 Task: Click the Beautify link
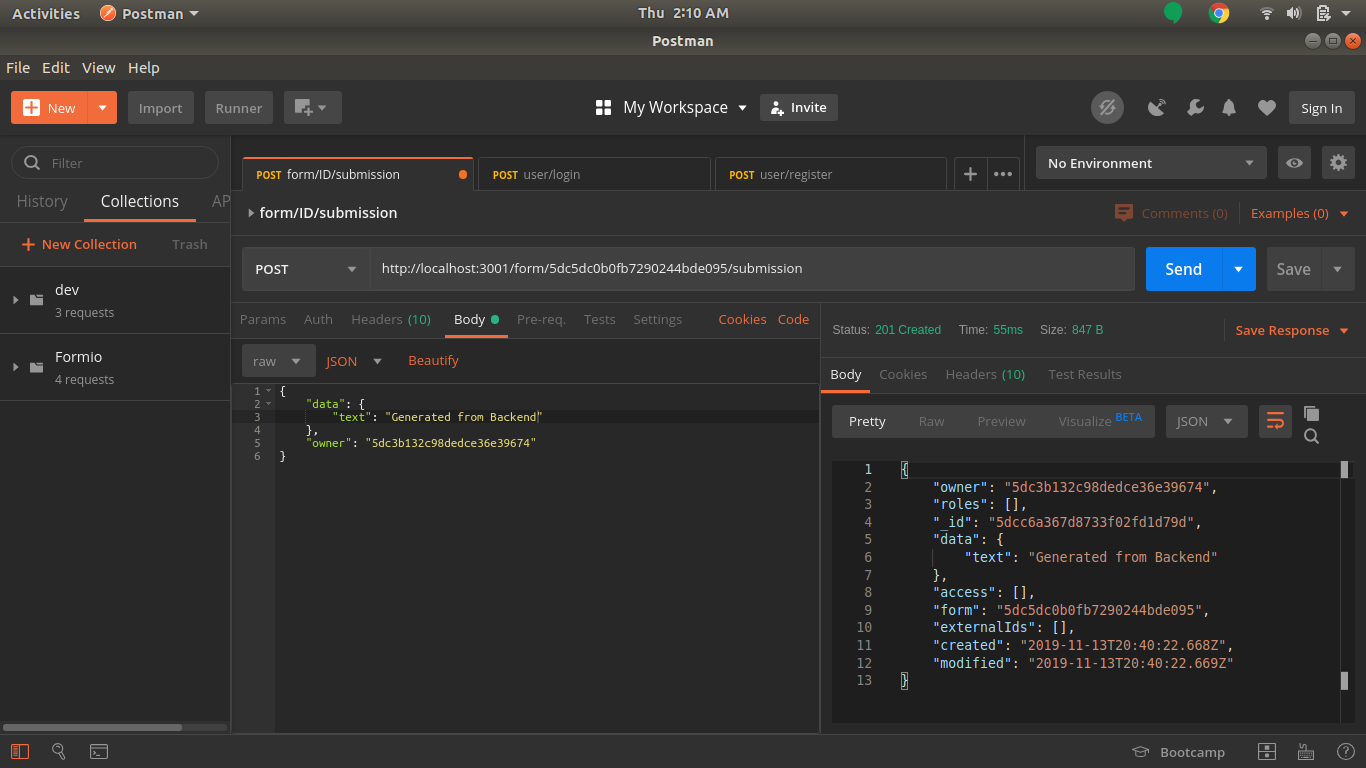tap(433, 359)
